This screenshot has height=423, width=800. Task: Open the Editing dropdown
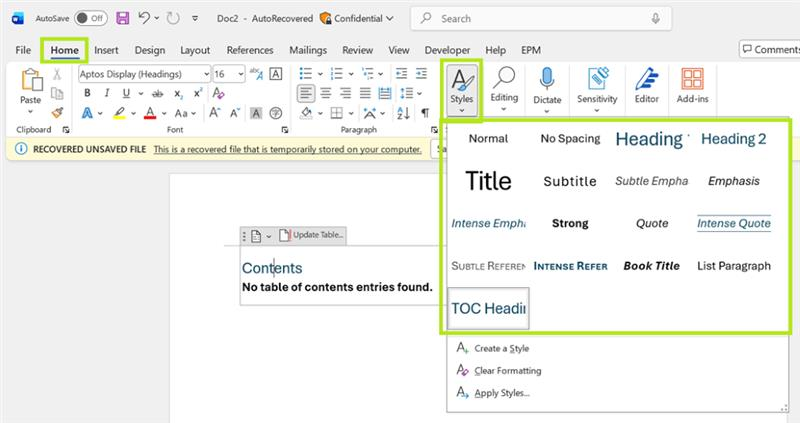(504, 90)
